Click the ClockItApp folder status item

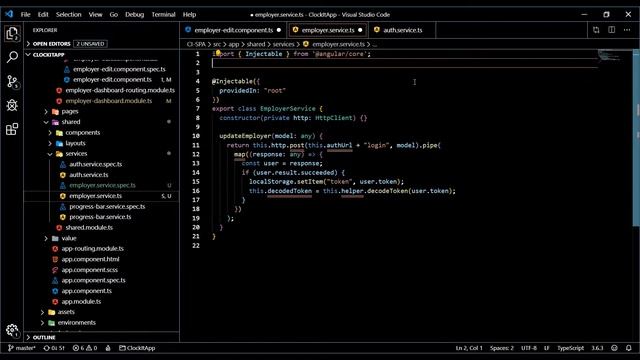[x=137, y=348]
